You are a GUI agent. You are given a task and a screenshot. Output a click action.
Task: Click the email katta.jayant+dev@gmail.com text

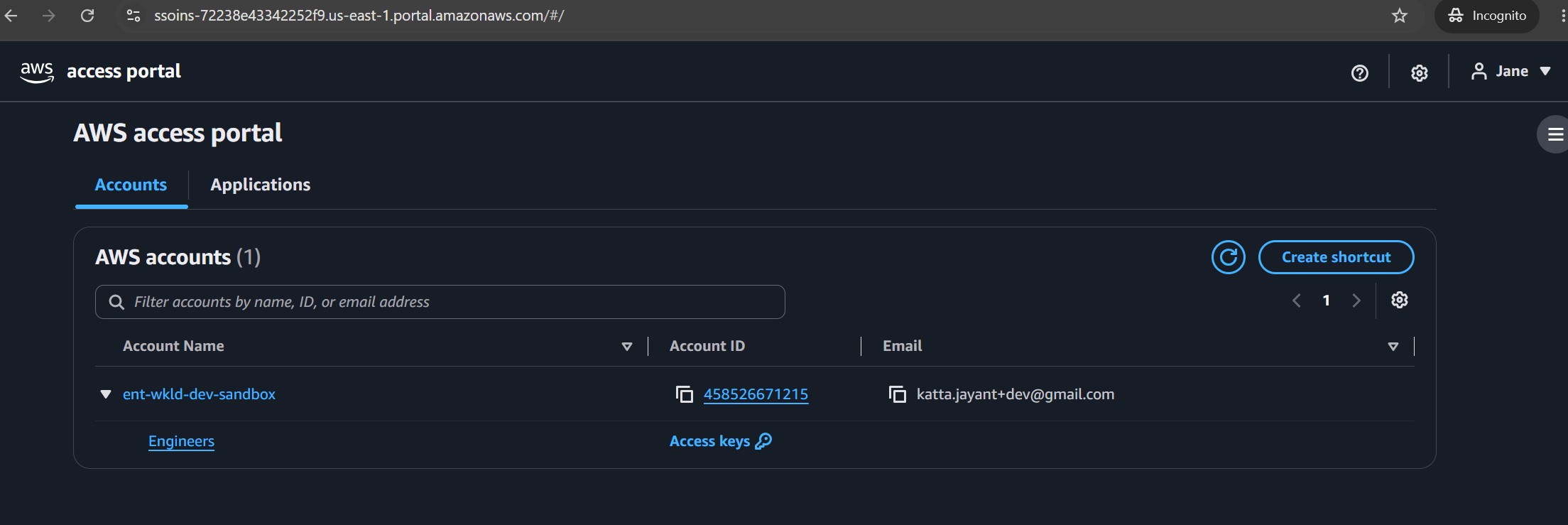(x=1015, y=394)
